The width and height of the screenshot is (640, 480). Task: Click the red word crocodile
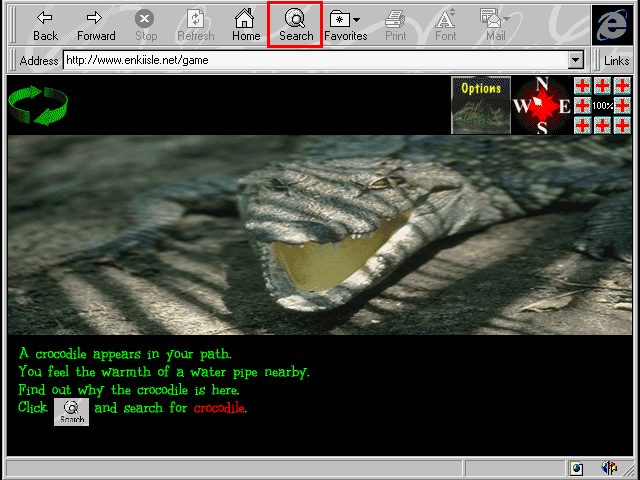(220, 408)
